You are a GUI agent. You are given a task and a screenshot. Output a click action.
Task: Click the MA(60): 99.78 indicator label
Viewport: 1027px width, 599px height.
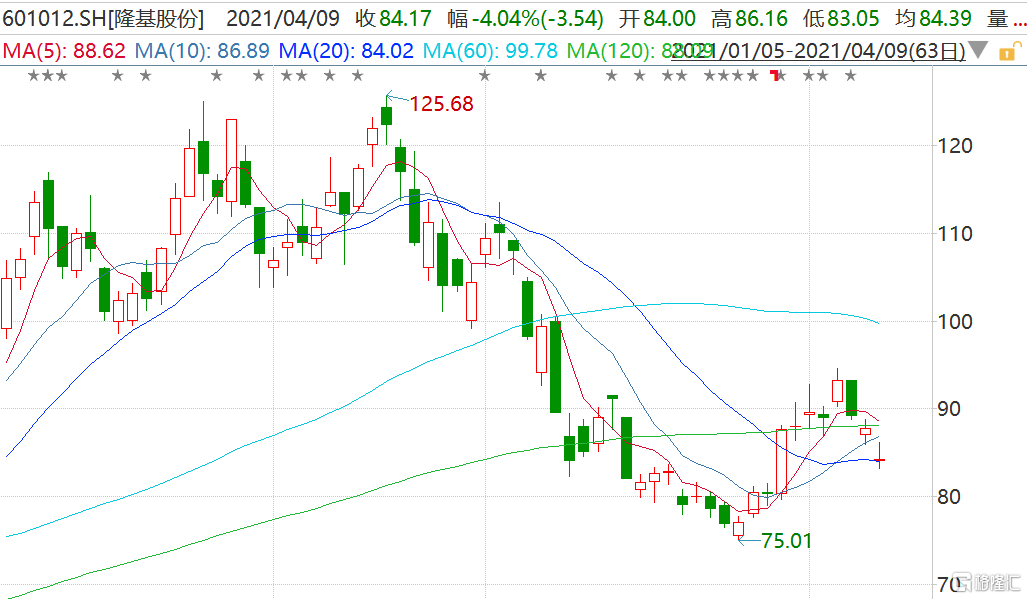490,50
